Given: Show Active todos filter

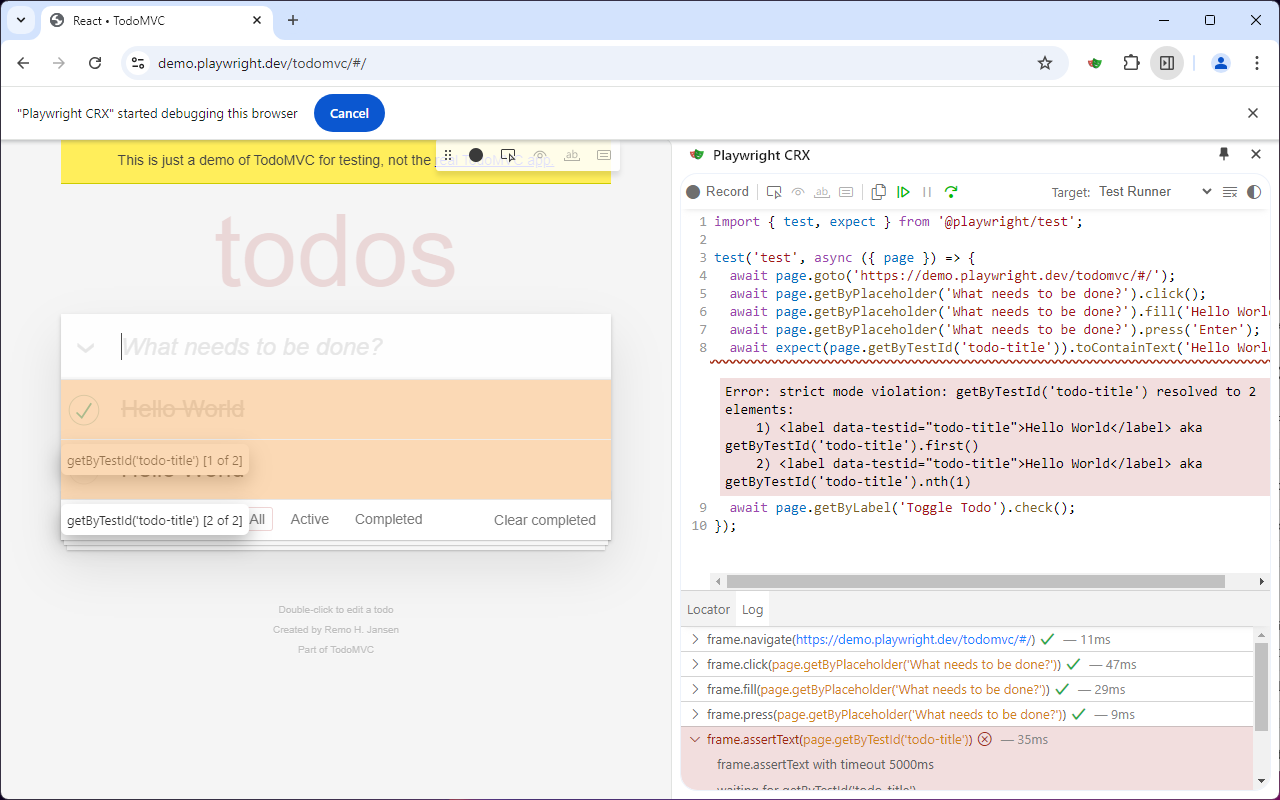Looking at the screenshot, I should pos(310,519).
